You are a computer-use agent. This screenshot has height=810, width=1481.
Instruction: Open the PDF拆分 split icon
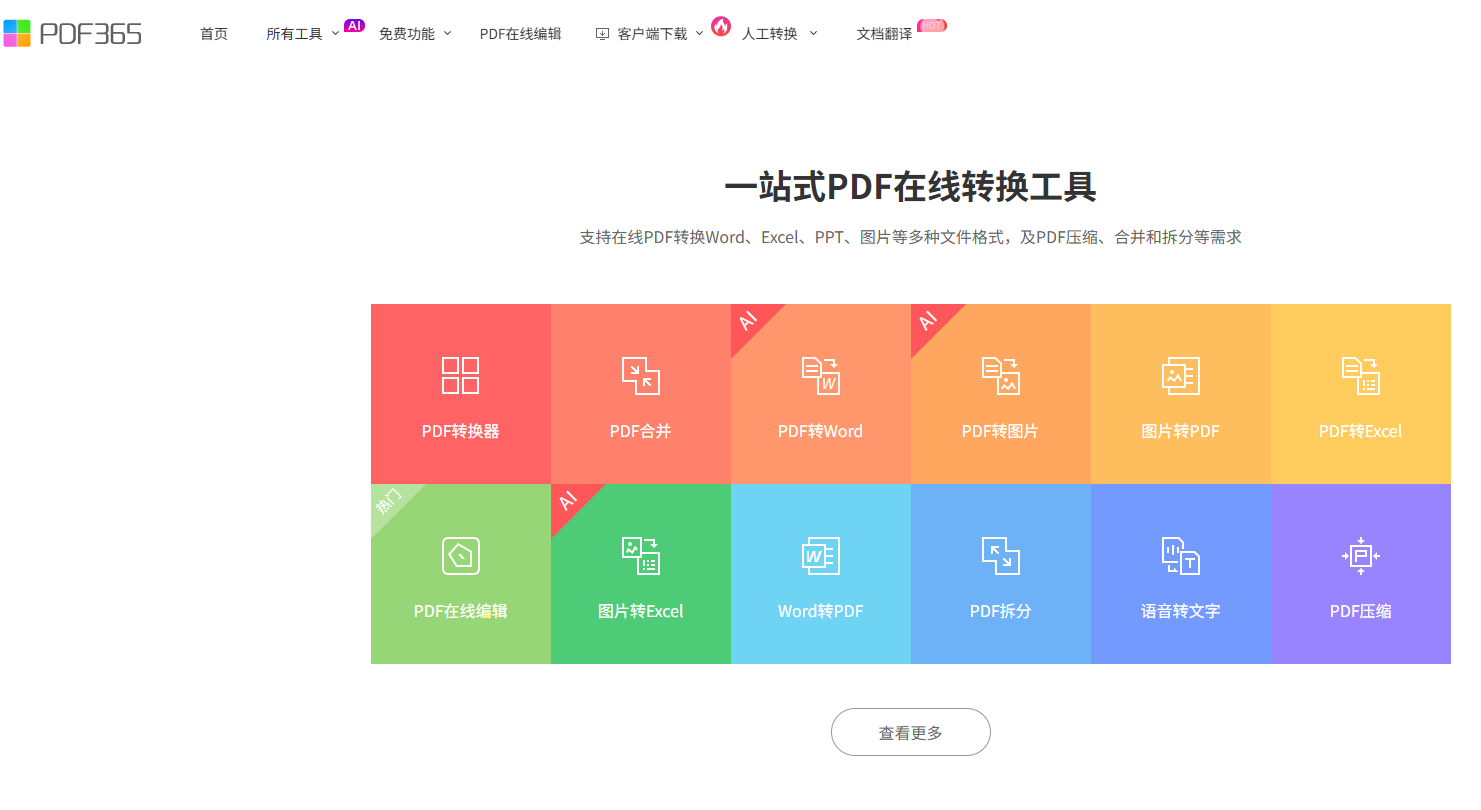click(x=1000, y=555)
